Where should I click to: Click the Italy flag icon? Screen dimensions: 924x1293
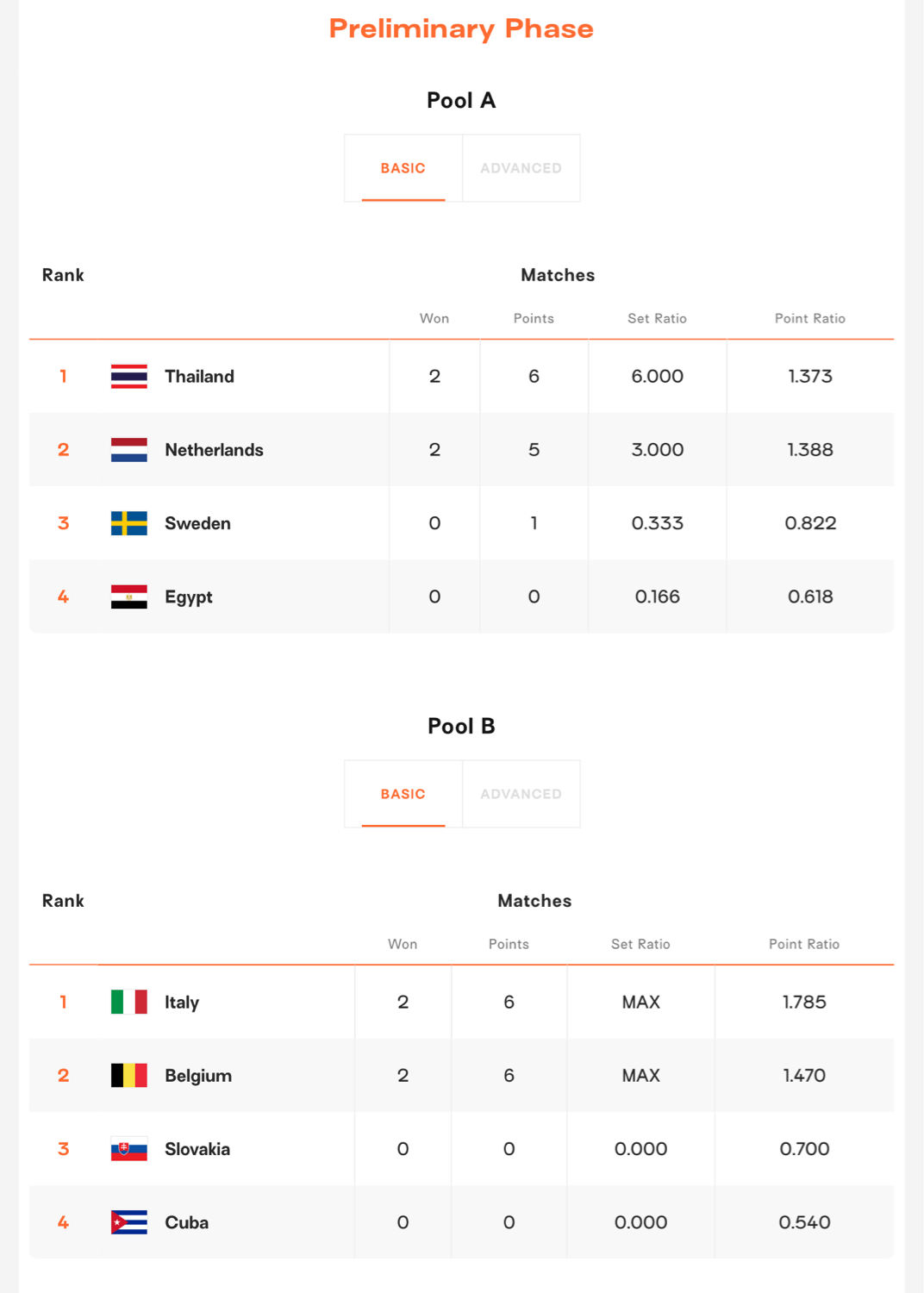click(x=129, y=1002)
